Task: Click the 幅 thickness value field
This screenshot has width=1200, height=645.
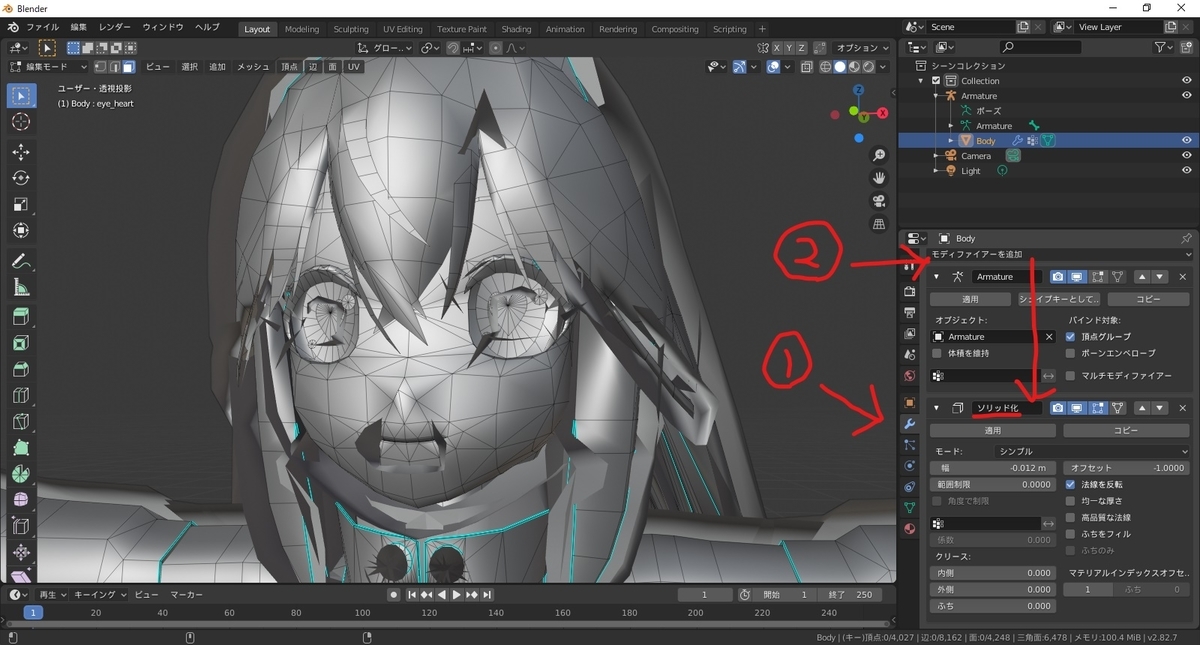Action: [x=993, y=468]
